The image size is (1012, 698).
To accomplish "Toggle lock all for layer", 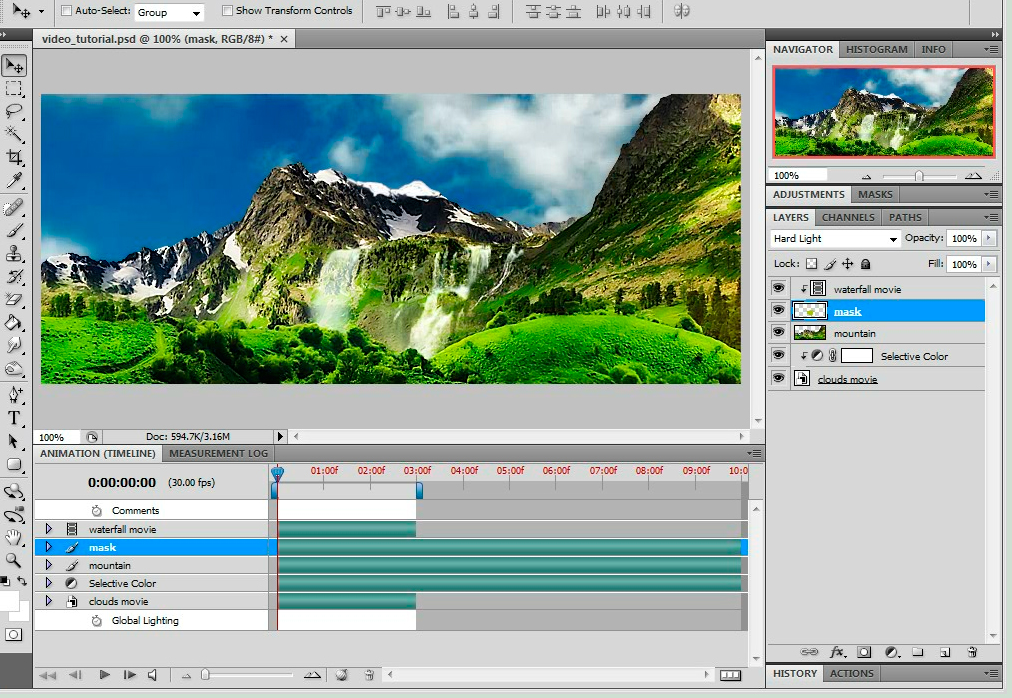I will pyautogui.click(x=865, y=263).
